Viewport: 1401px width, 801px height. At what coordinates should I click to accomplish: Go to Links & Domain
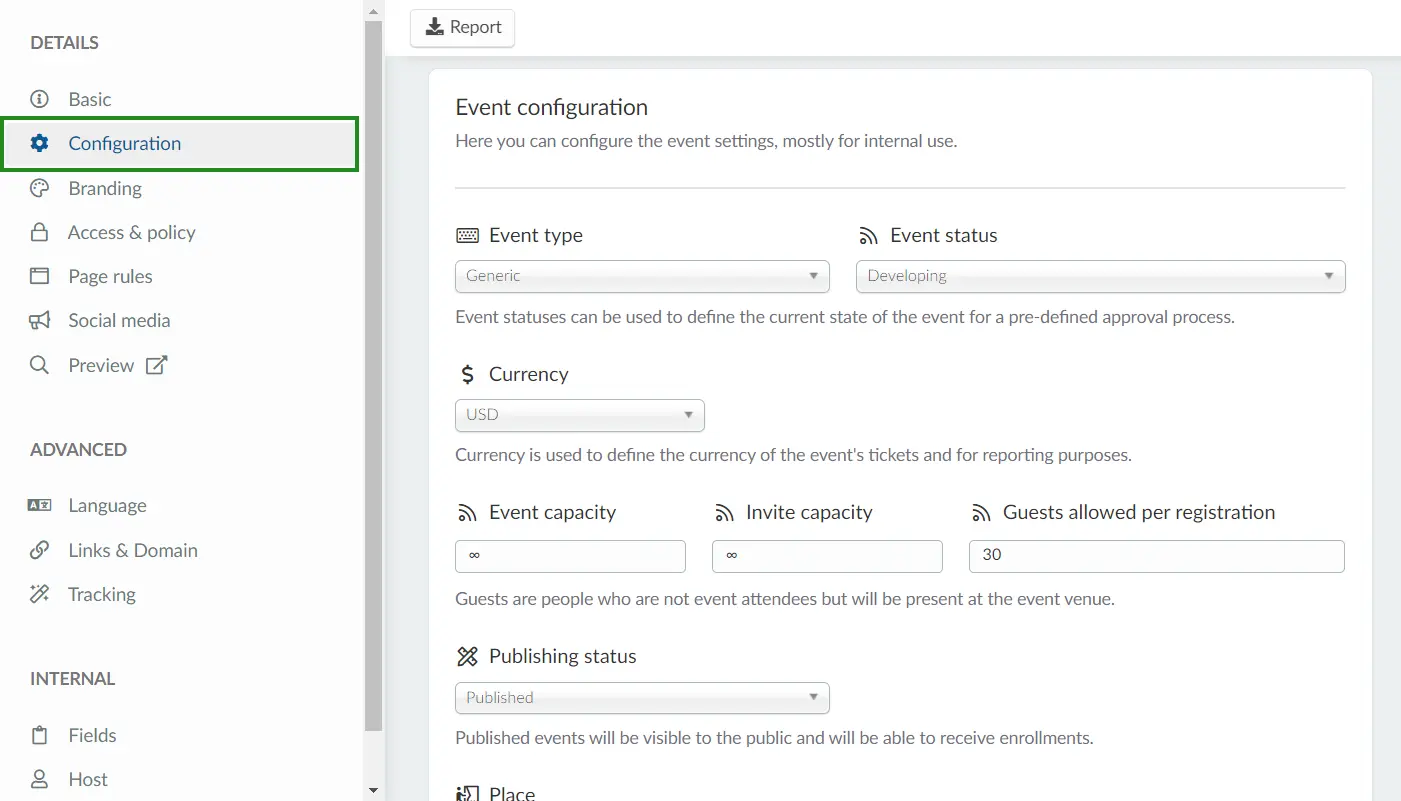coord(132,550)
